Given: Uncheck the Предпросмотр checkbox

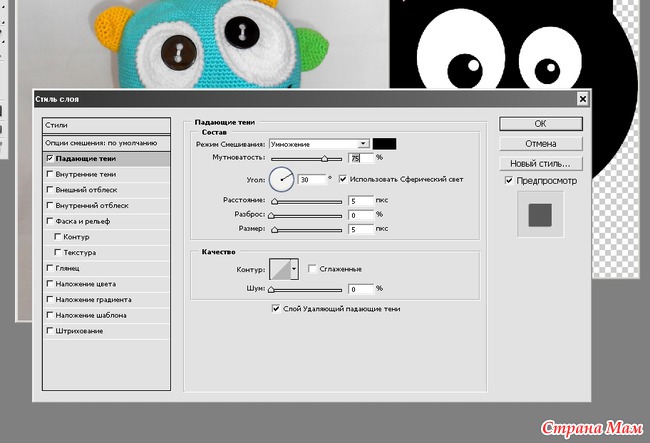Looking at the screenshot, I should click(510, 181).
